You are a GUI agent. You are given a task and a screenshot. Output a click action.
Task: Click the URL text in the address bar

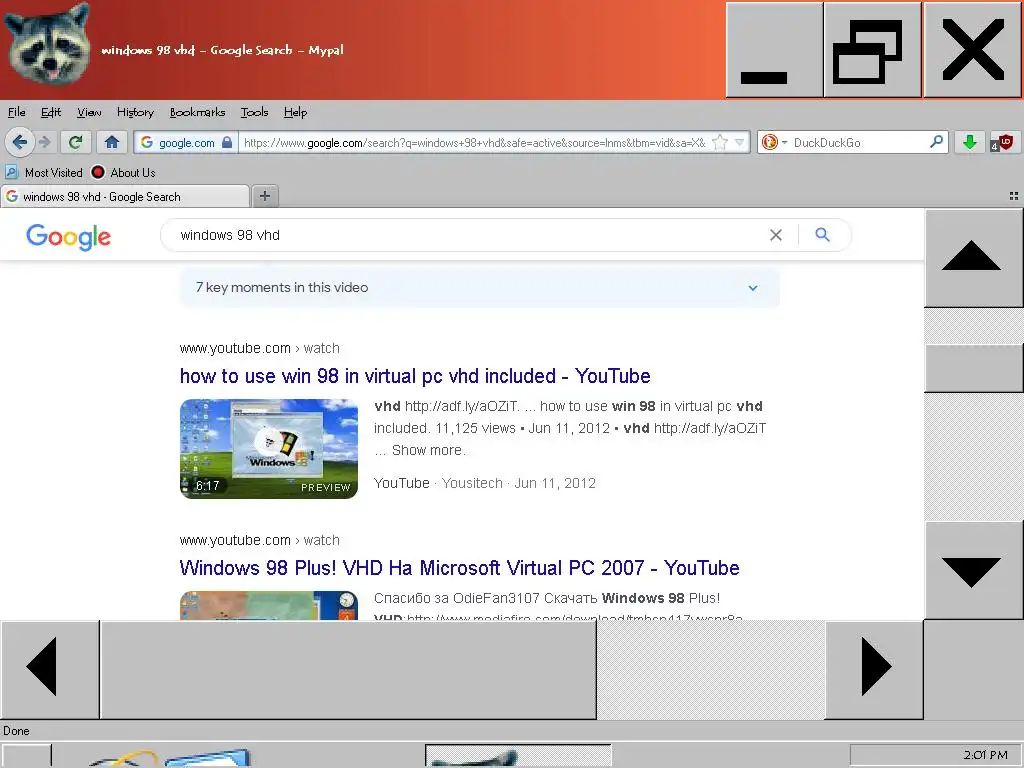click(474, 142)
